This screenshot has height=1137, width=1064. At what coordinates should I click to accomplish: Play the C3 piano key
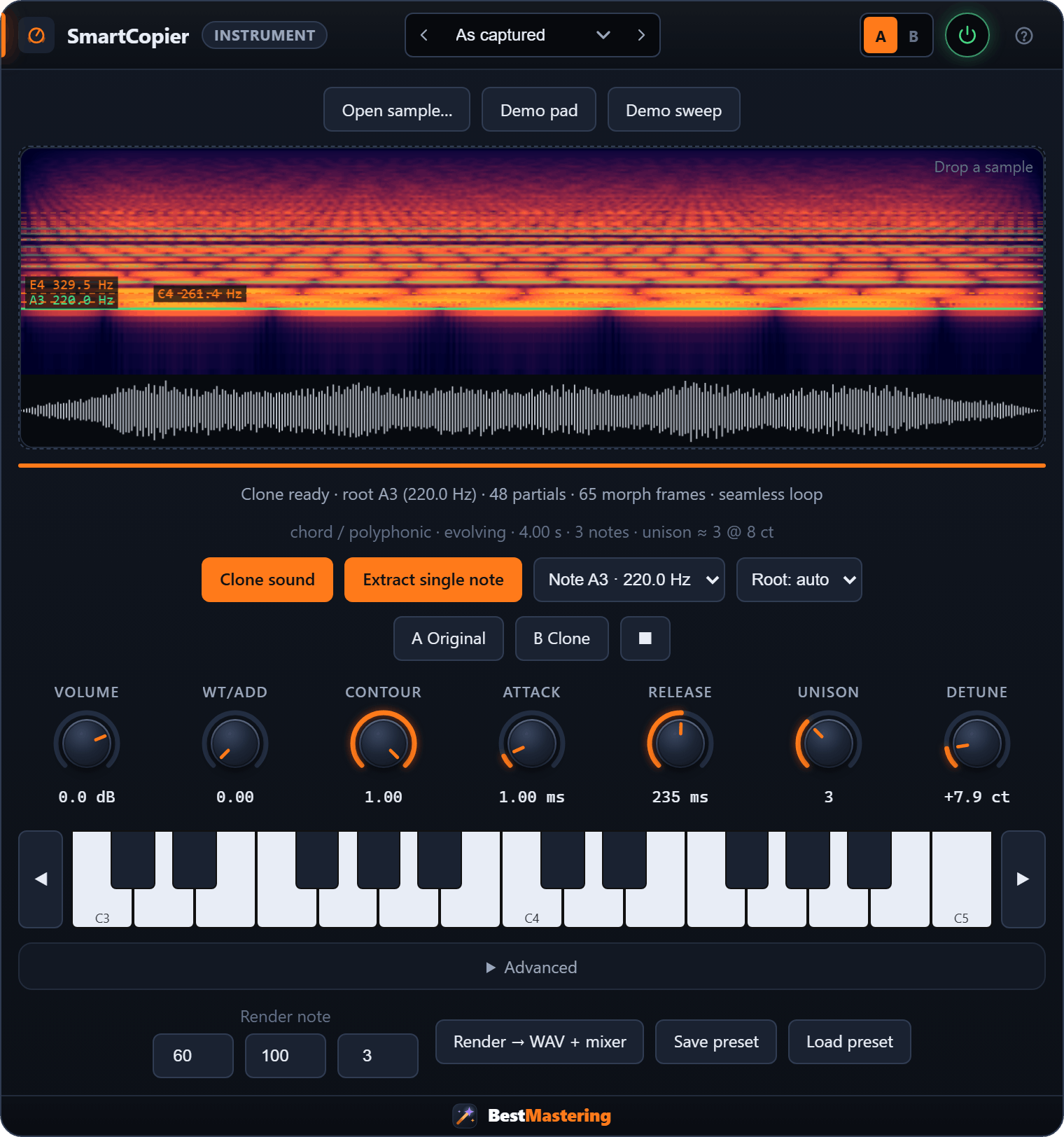[x=102, y=907]
